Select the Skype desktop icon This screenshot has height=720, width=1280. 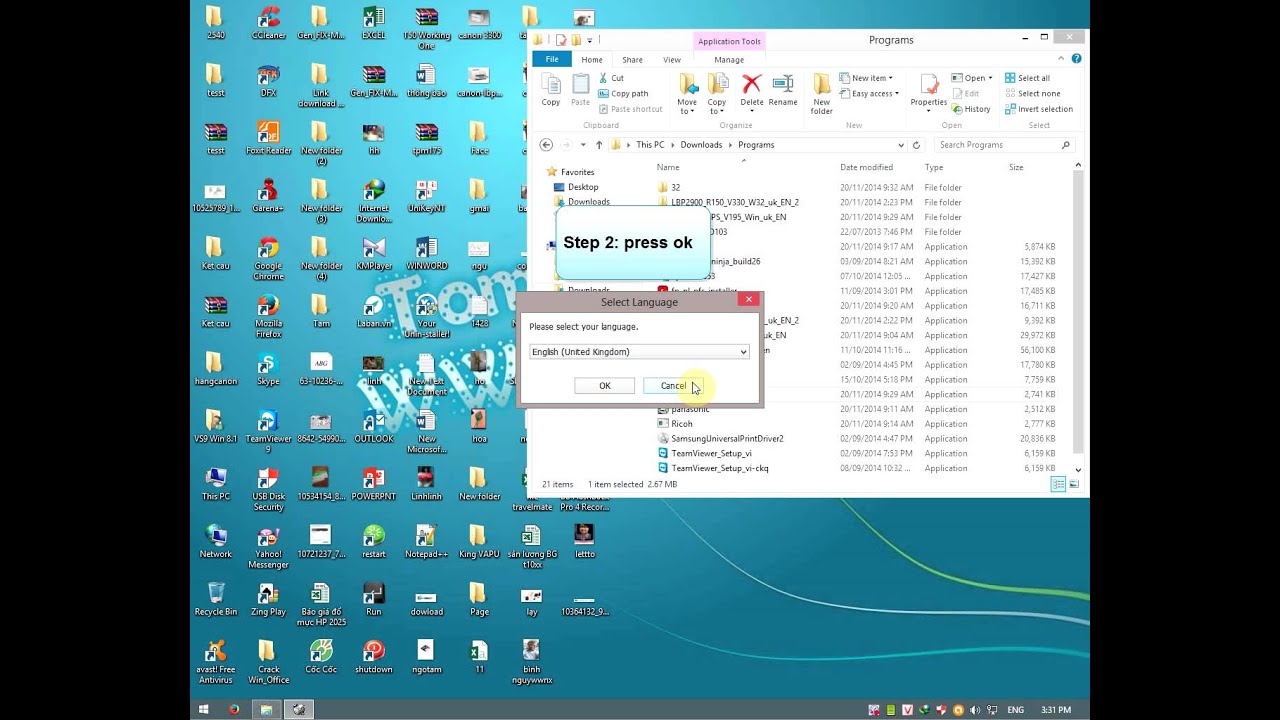click(x=268, y=369)
